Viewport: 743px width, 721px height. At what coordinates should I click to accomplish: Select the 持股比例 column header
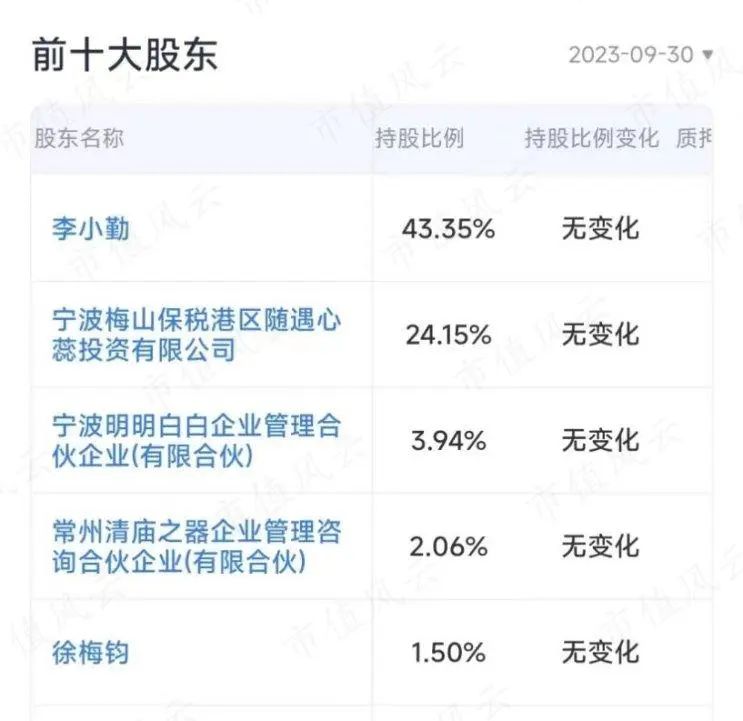(x=419, y=139)
